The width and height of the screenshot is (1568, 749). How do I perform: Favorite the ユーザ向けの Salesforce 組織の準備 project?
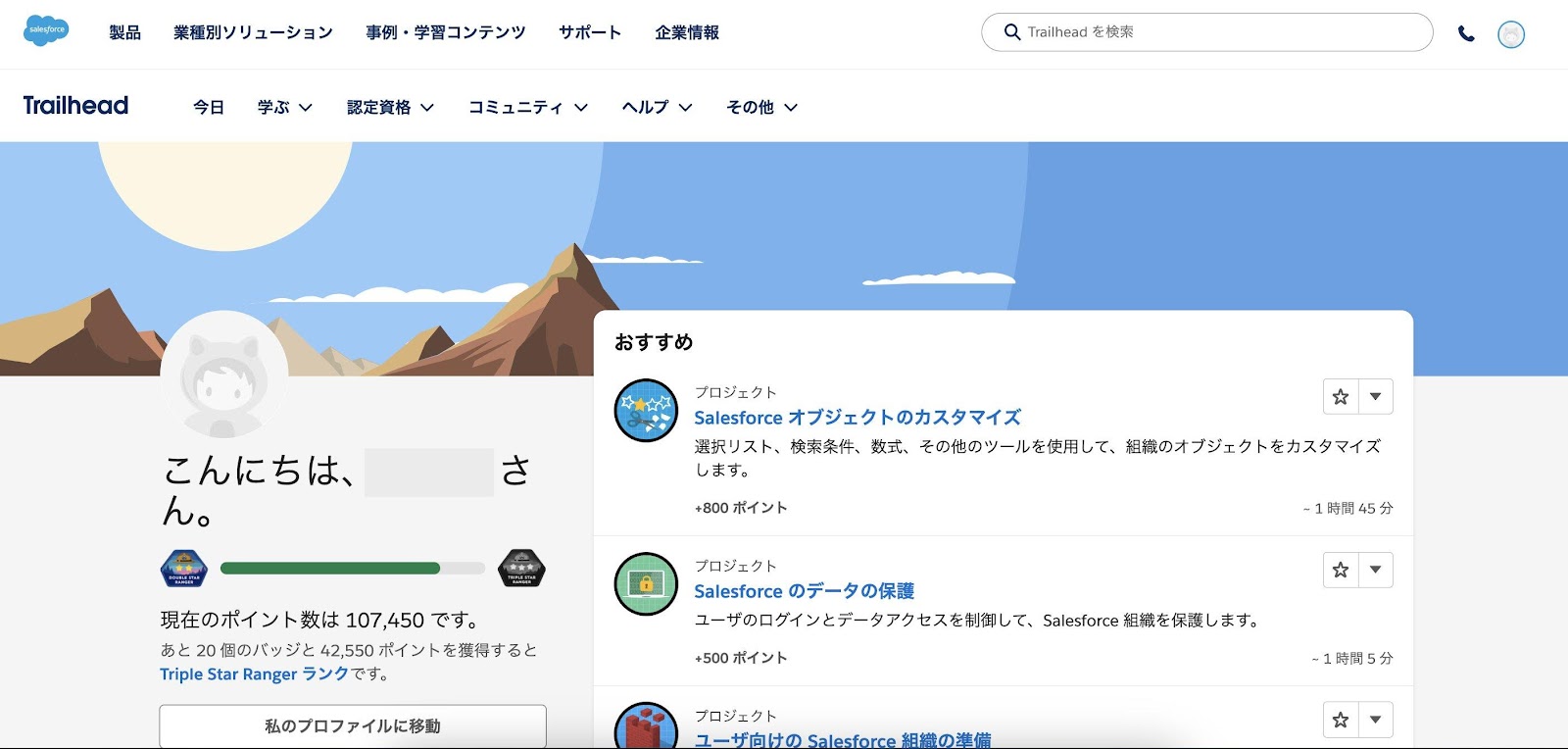(1341, 720)
